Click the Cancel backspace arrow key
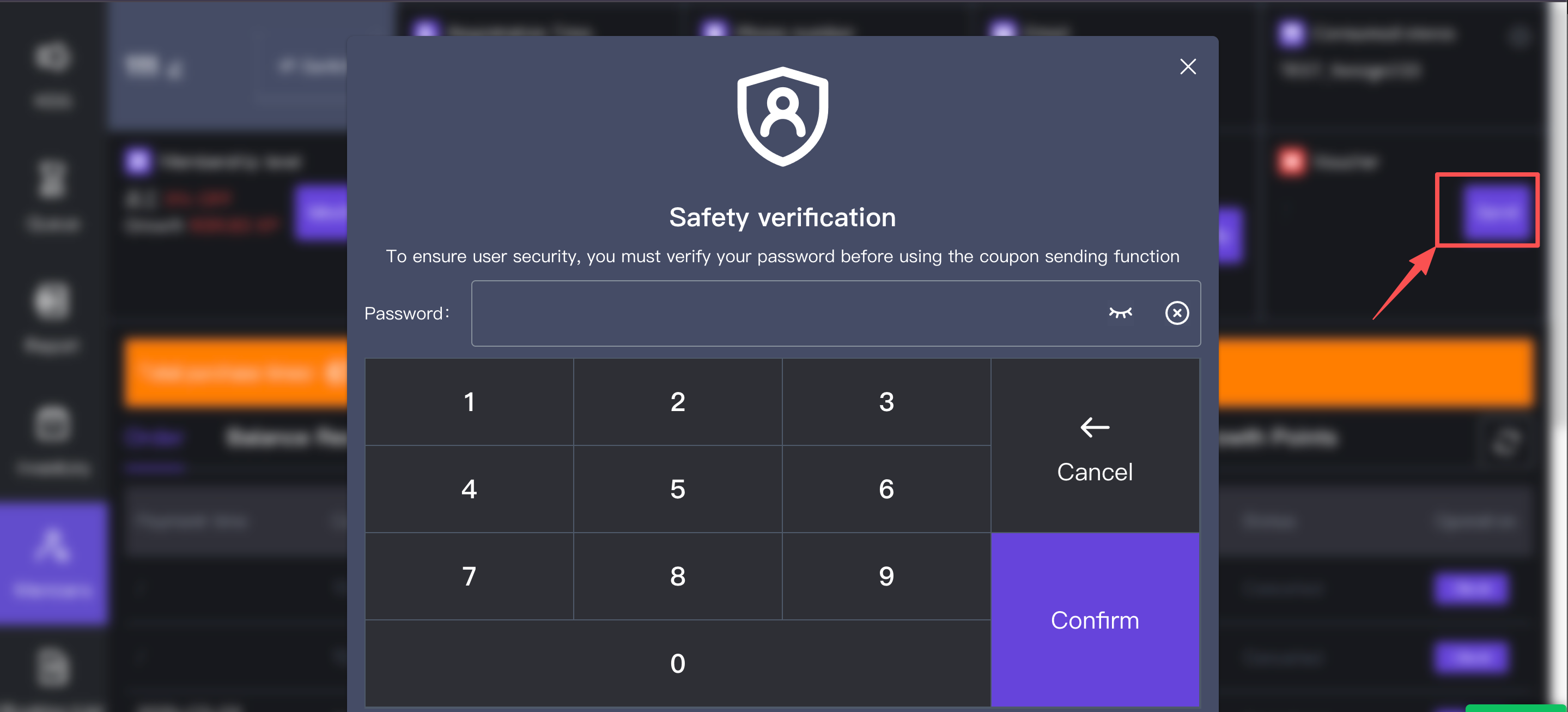This screenshot has height=712, width=1568. (x=1095, y=445)
